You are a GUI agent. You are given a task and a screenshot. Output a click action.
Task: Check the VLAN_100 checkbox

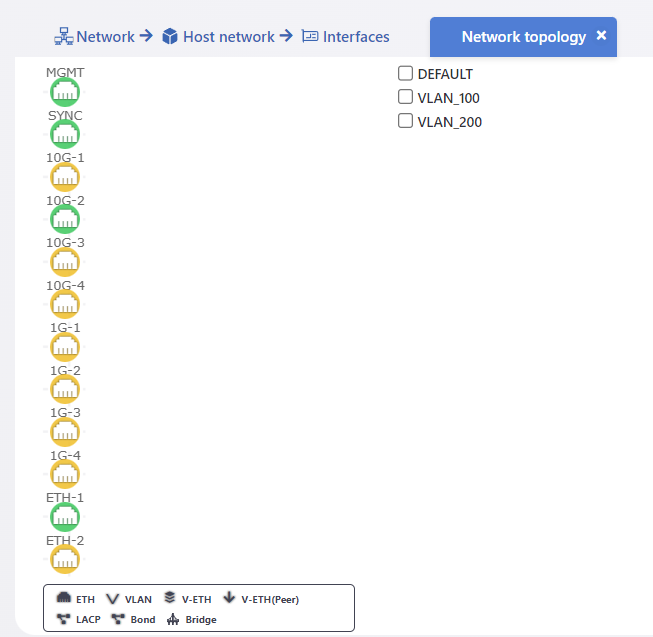(405, 97)
